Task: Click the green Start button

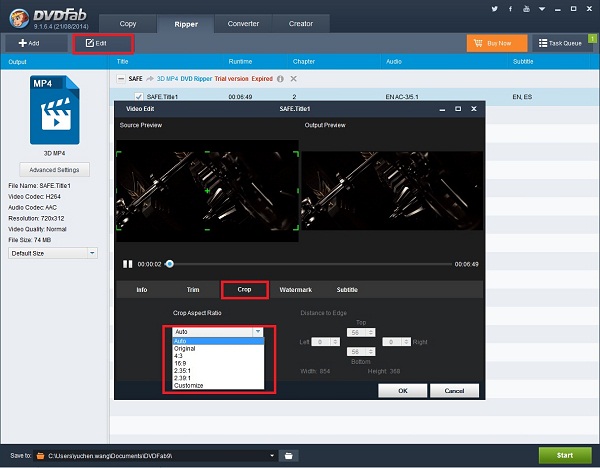Action: (565, 455)
